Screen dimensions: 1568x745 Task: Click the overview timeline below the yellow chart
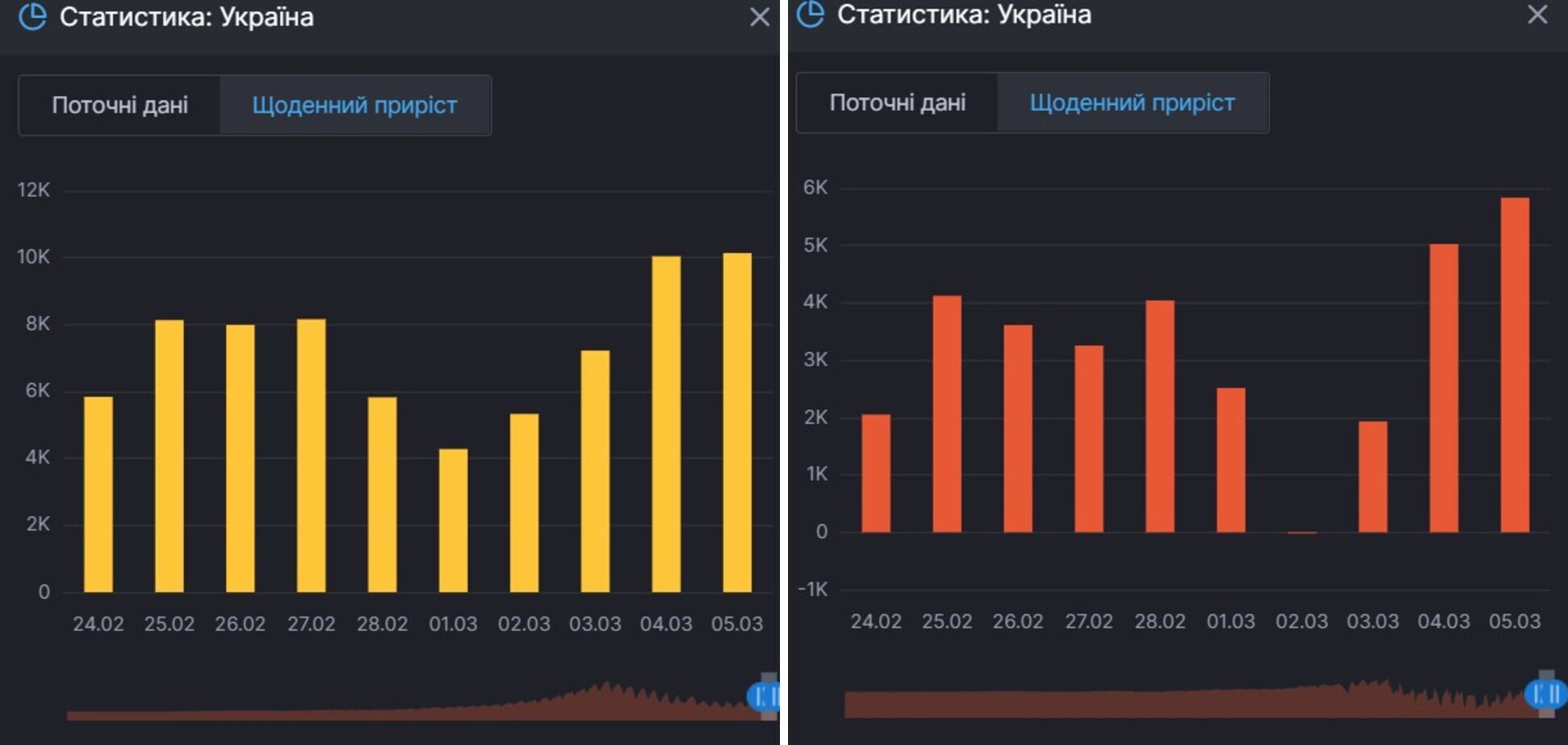click(x=403, y=710)
